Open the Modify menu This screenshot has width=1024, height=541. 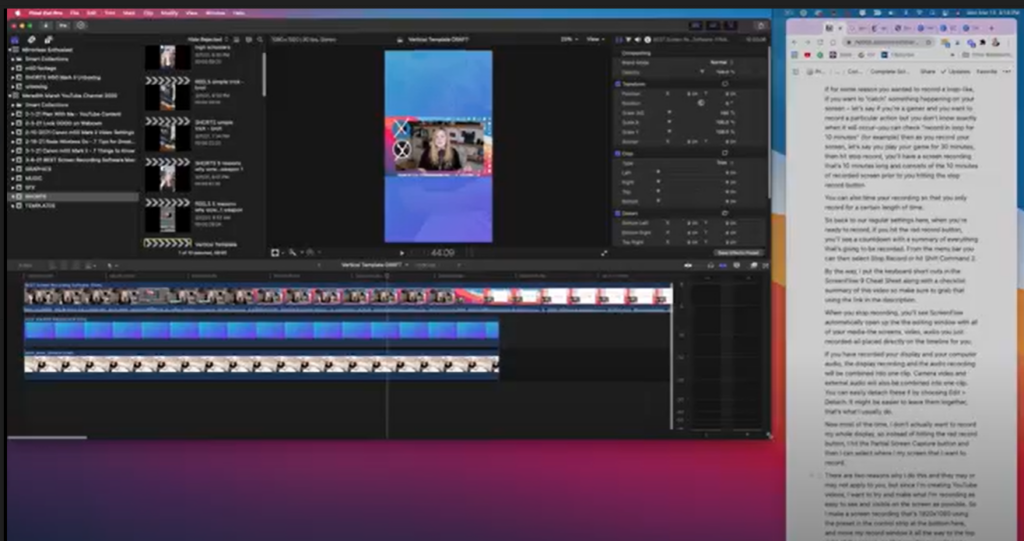[169, 13]
